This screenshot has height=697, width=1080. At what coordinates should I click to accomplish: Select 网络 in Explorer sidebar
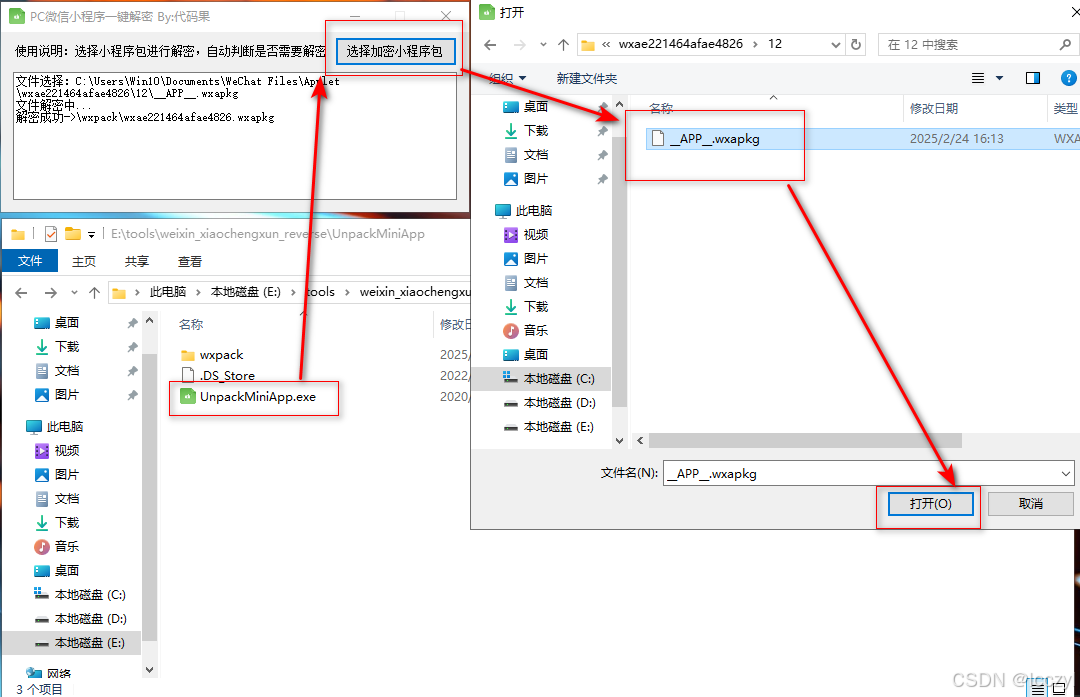tap(59, 674)
